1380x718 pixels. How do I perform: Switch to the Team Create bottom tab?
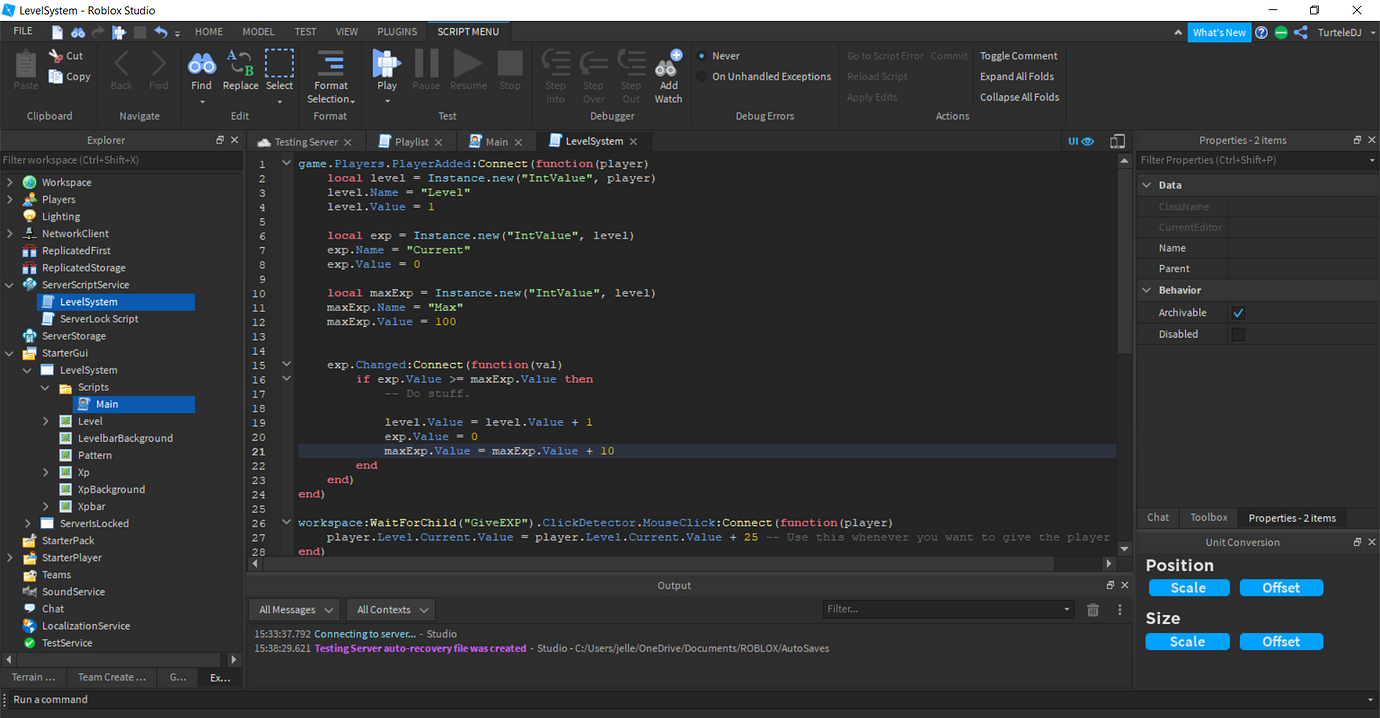[x=112, y=677]
